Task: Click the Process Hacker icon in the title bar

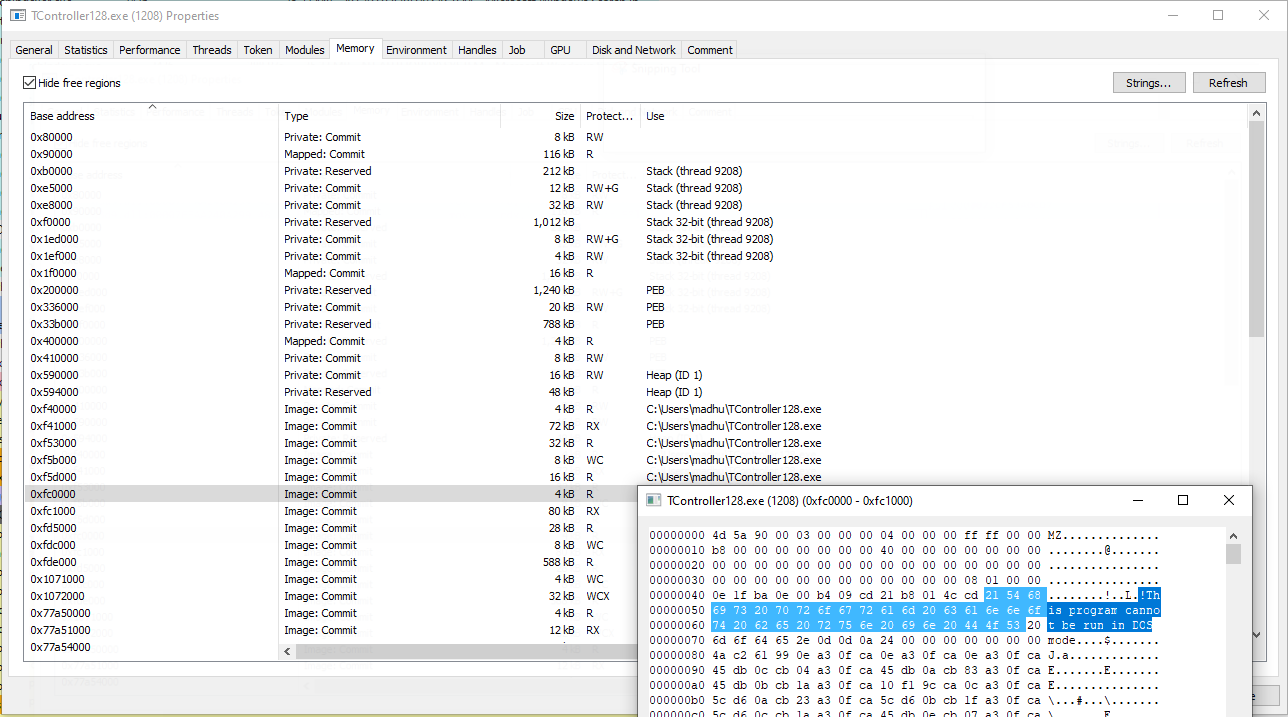Action: point(18,16)
